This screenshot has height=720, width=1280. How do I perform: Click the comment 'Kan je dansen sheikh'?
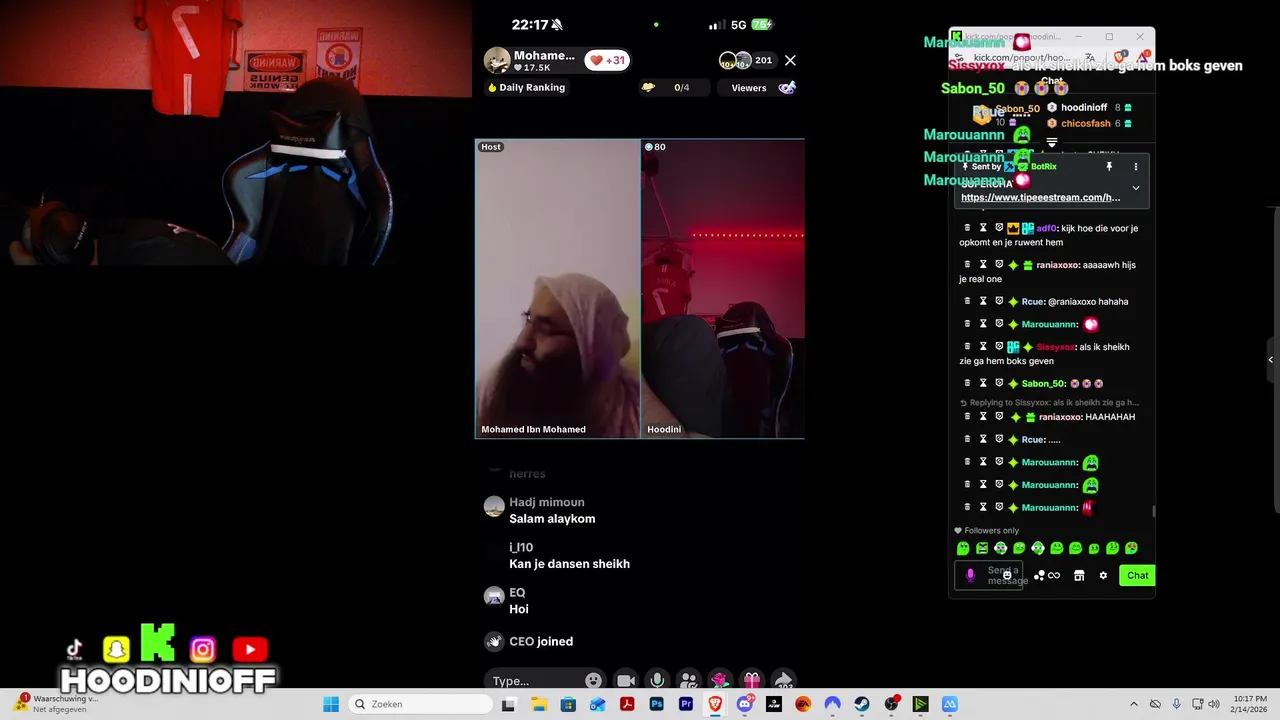coord(569,564)
